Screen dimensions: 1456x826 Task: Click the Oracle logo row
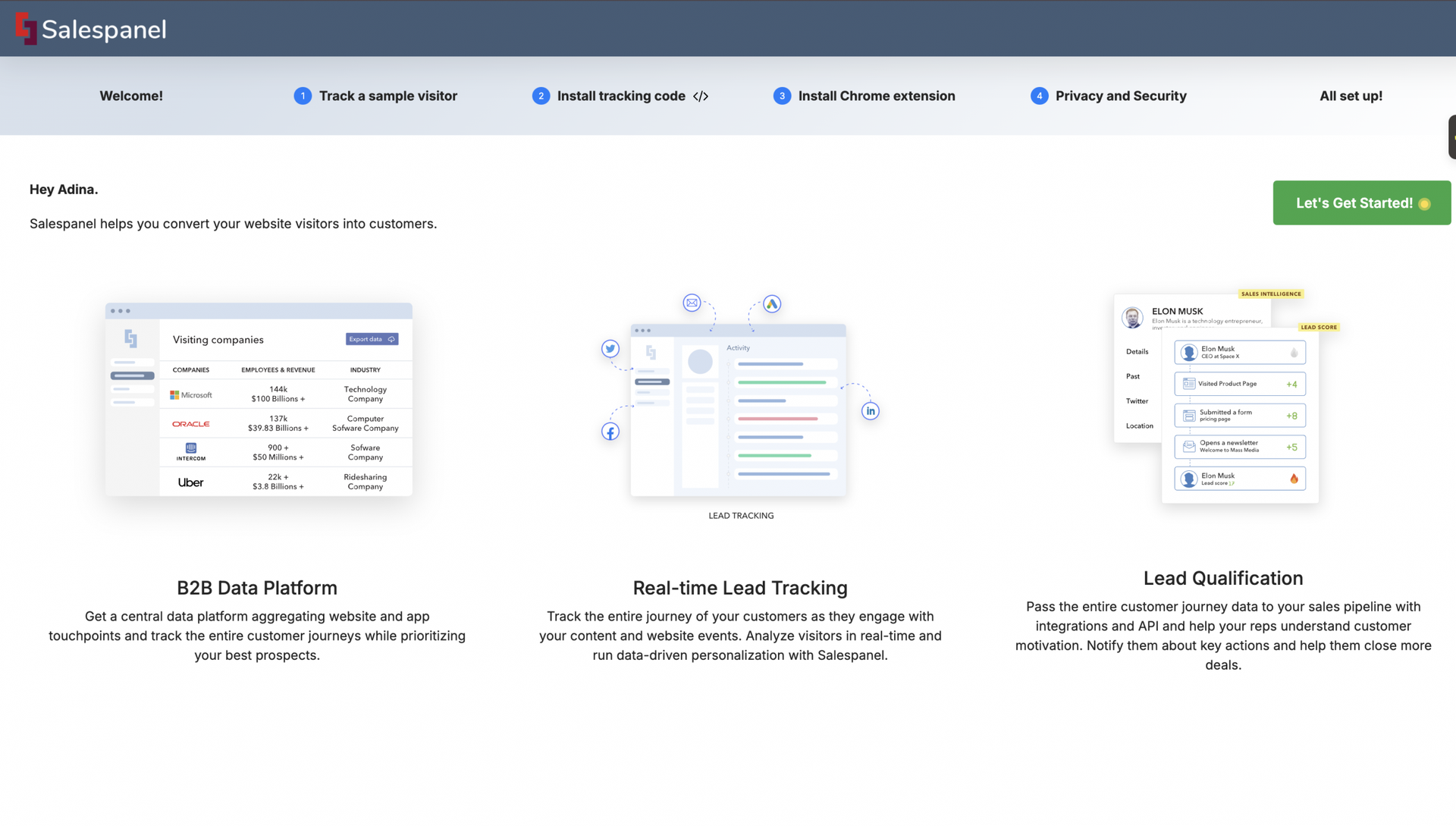click(x=286, y=423)
